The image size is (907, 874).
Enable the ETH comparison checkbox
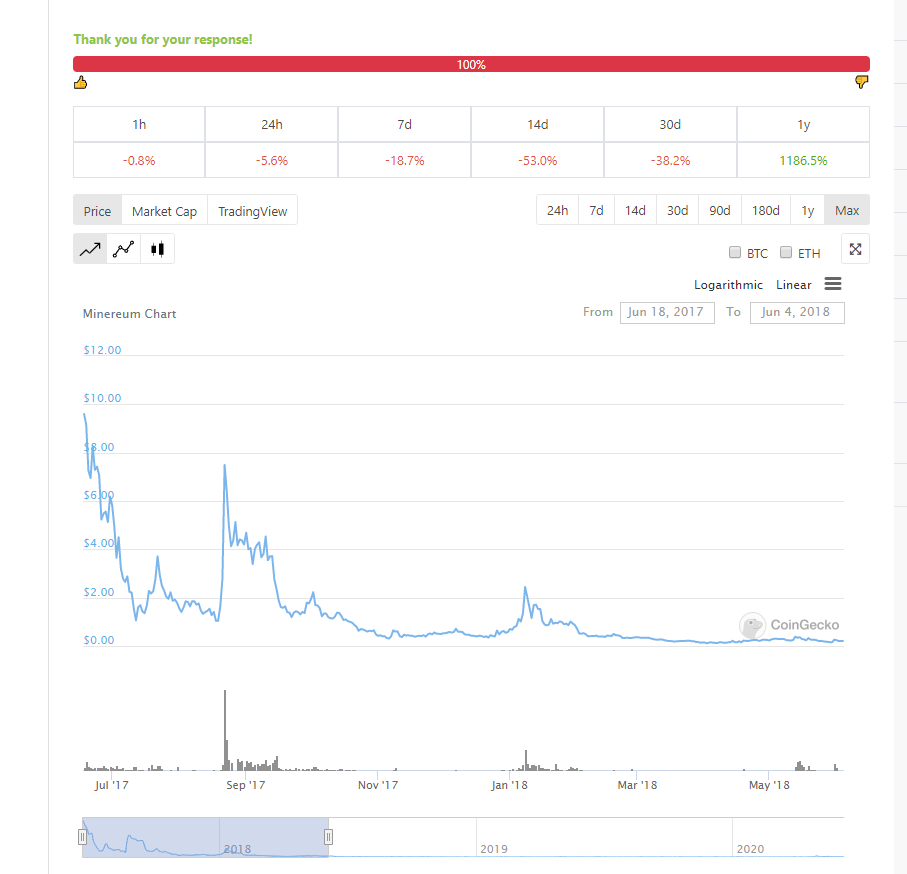(x=786, y=252)
